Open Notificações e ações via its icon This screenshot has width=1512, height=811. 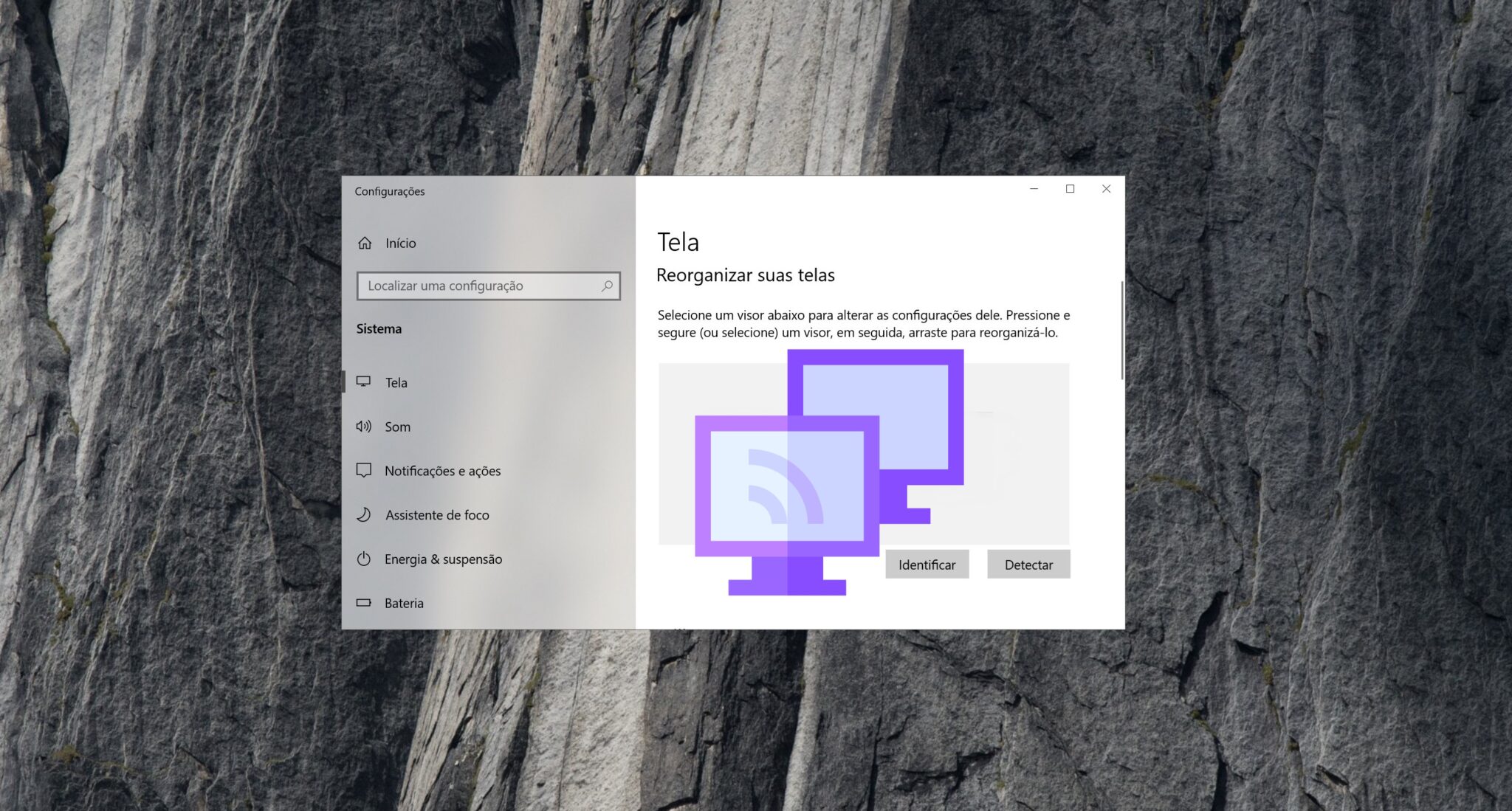(364, 470)
